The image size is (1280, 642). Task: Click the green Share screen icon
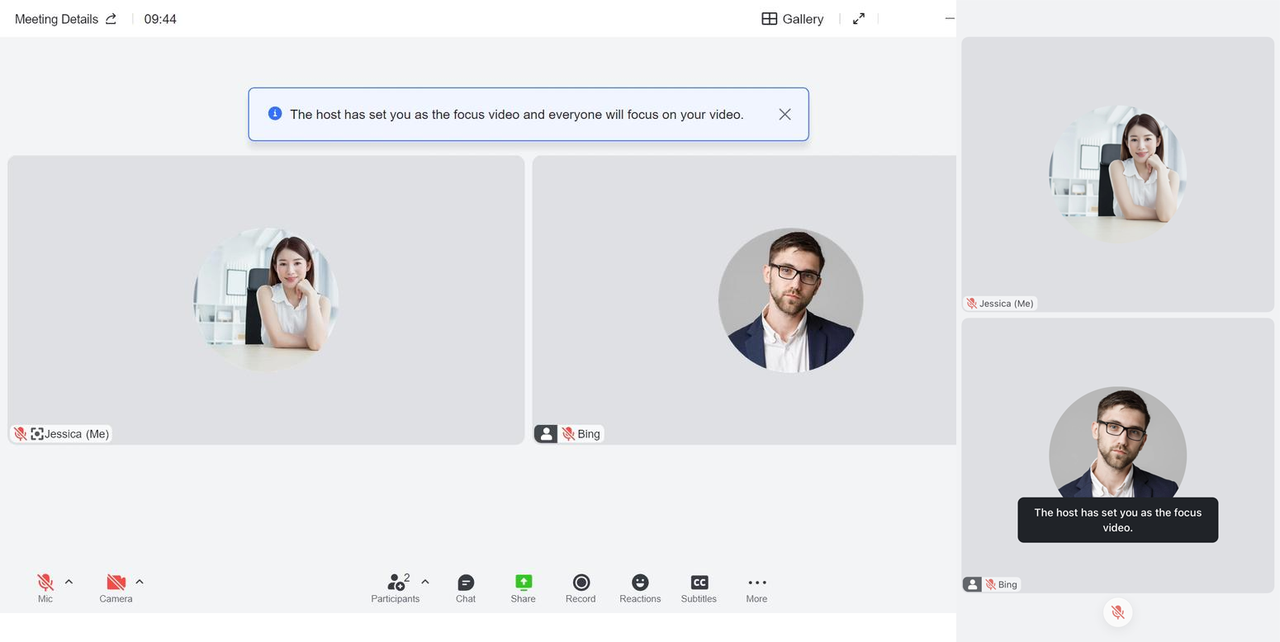pos(523,587)
